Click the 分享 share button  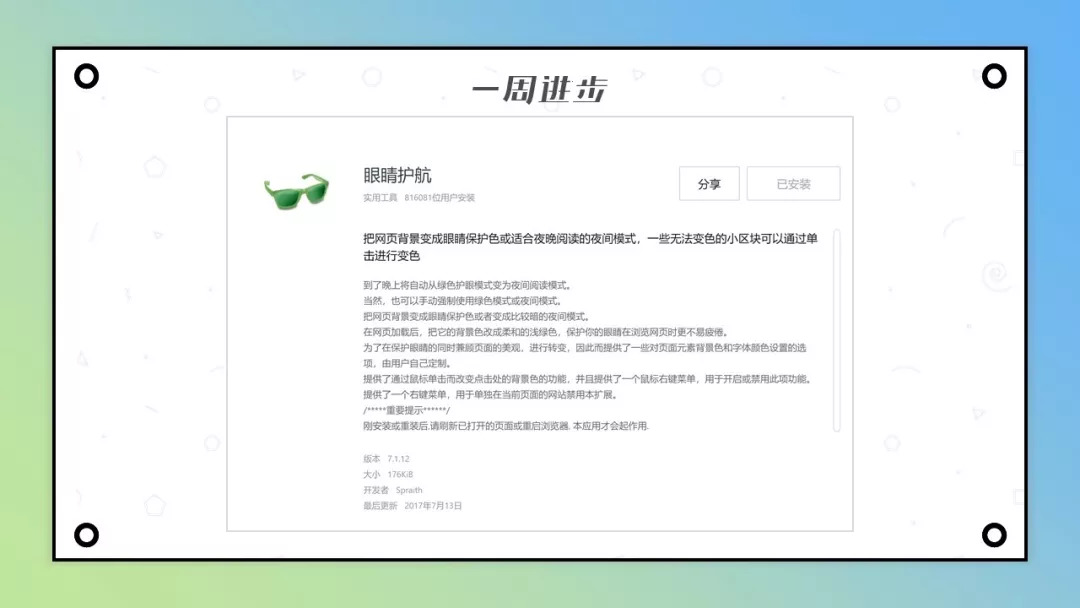tap(709, 184)
